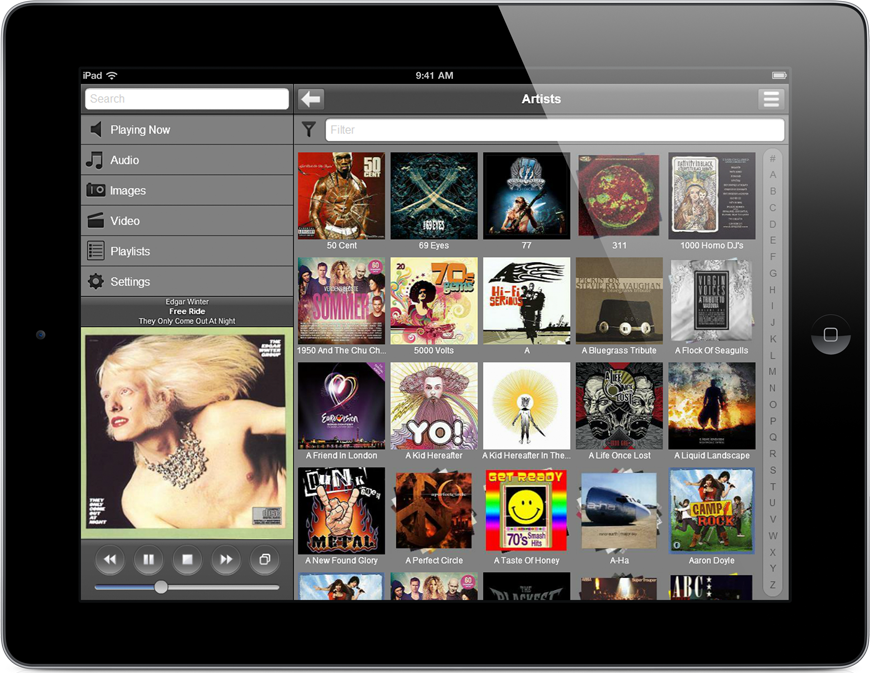Select the 50 Cent artist thumbnail
This screenshot has width=870, height=673.
(341, 196)
